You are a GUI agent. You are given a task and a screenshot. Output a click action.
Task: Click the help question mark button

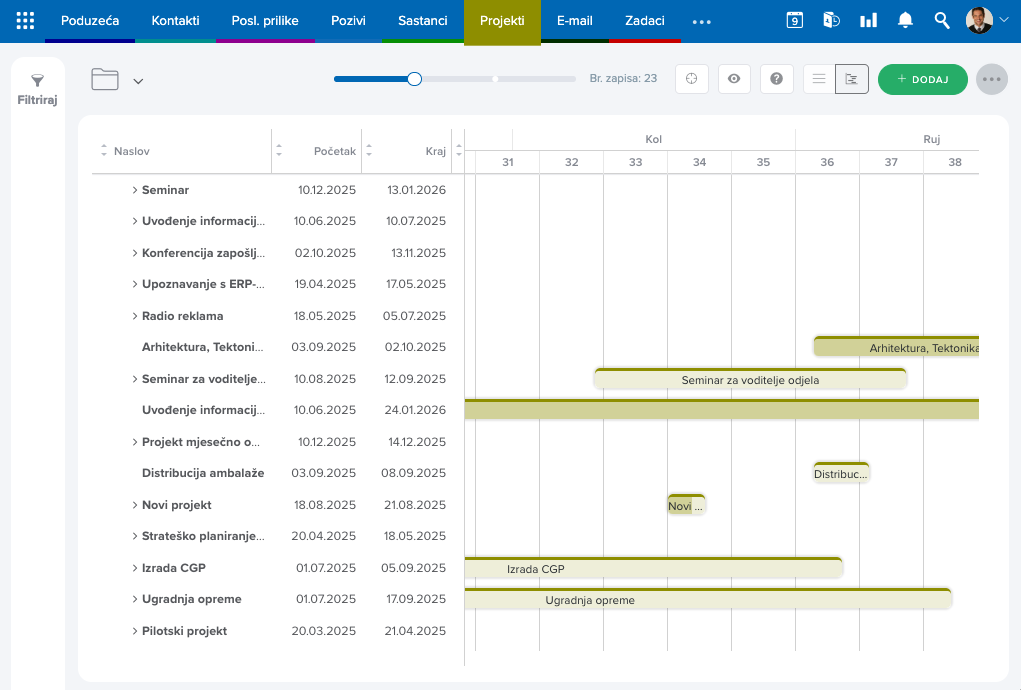pyautogui.click(x=776, y=79)
